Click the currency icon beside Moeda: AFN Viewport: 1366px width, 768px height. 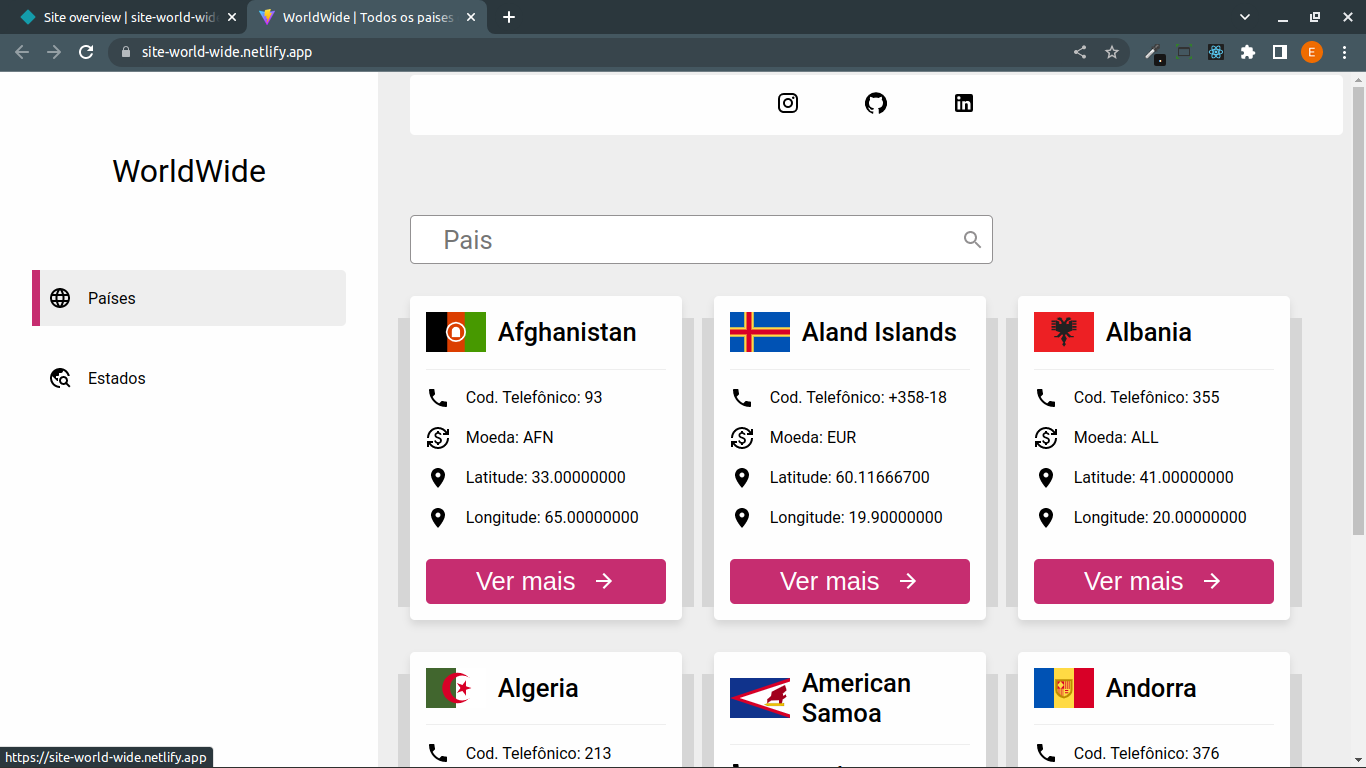pyautogui.click(x=438, y=437)
